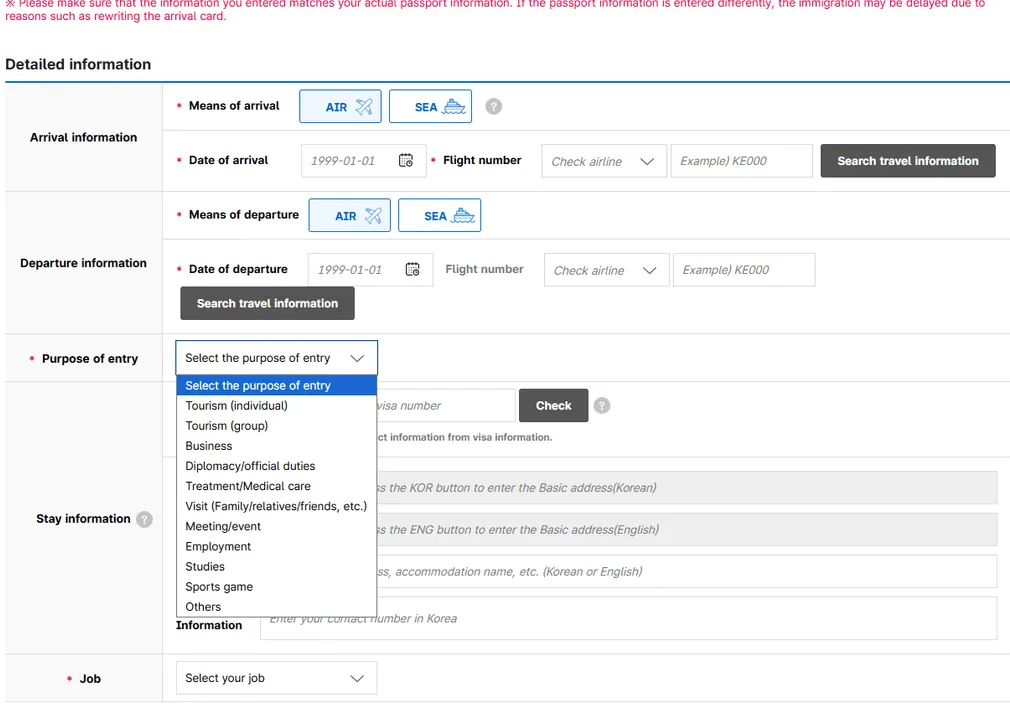This screenshot has width=1010, height=707.
Task: Search travel information for the departure flight
Action: coord(267,303)
